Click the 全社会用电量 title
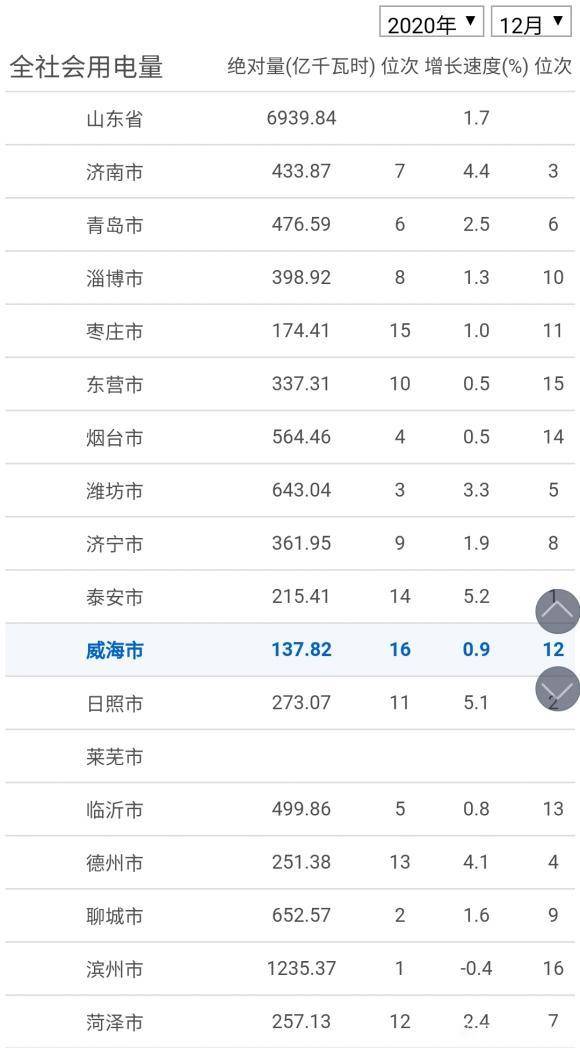 tap(86, 67)
